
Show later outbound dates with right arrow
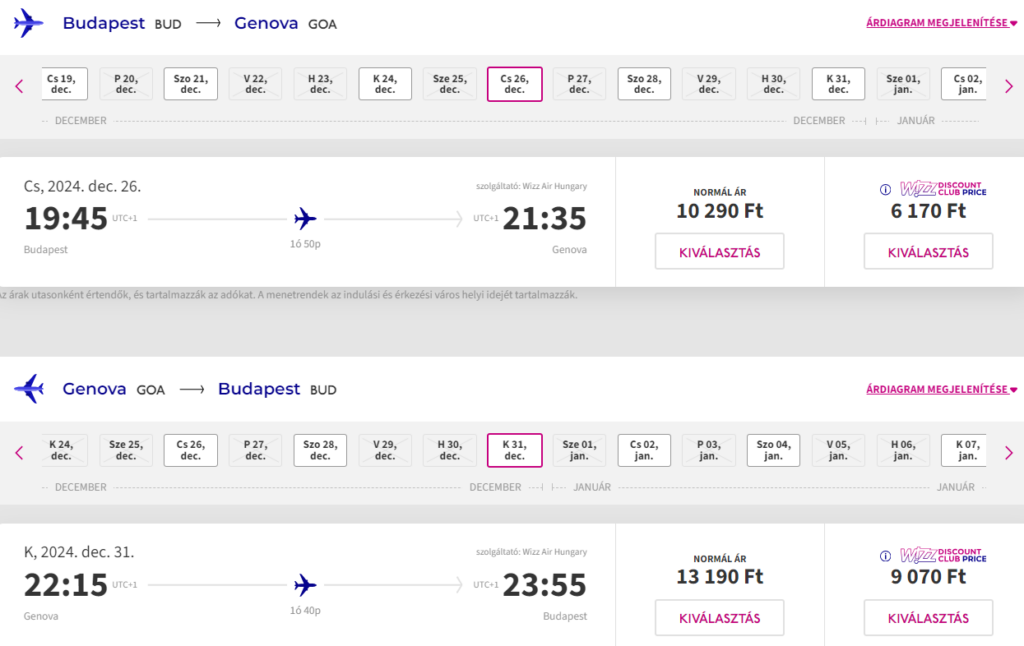click(1008, 86)
